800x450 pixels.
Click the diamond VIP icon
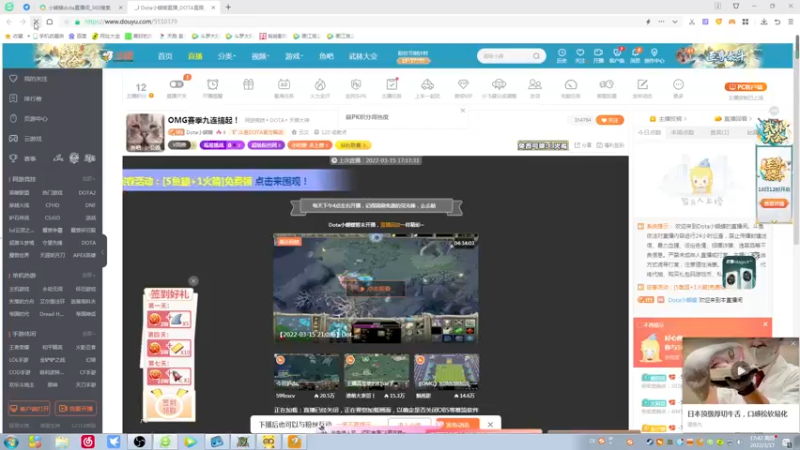click(x=463, y=85)
